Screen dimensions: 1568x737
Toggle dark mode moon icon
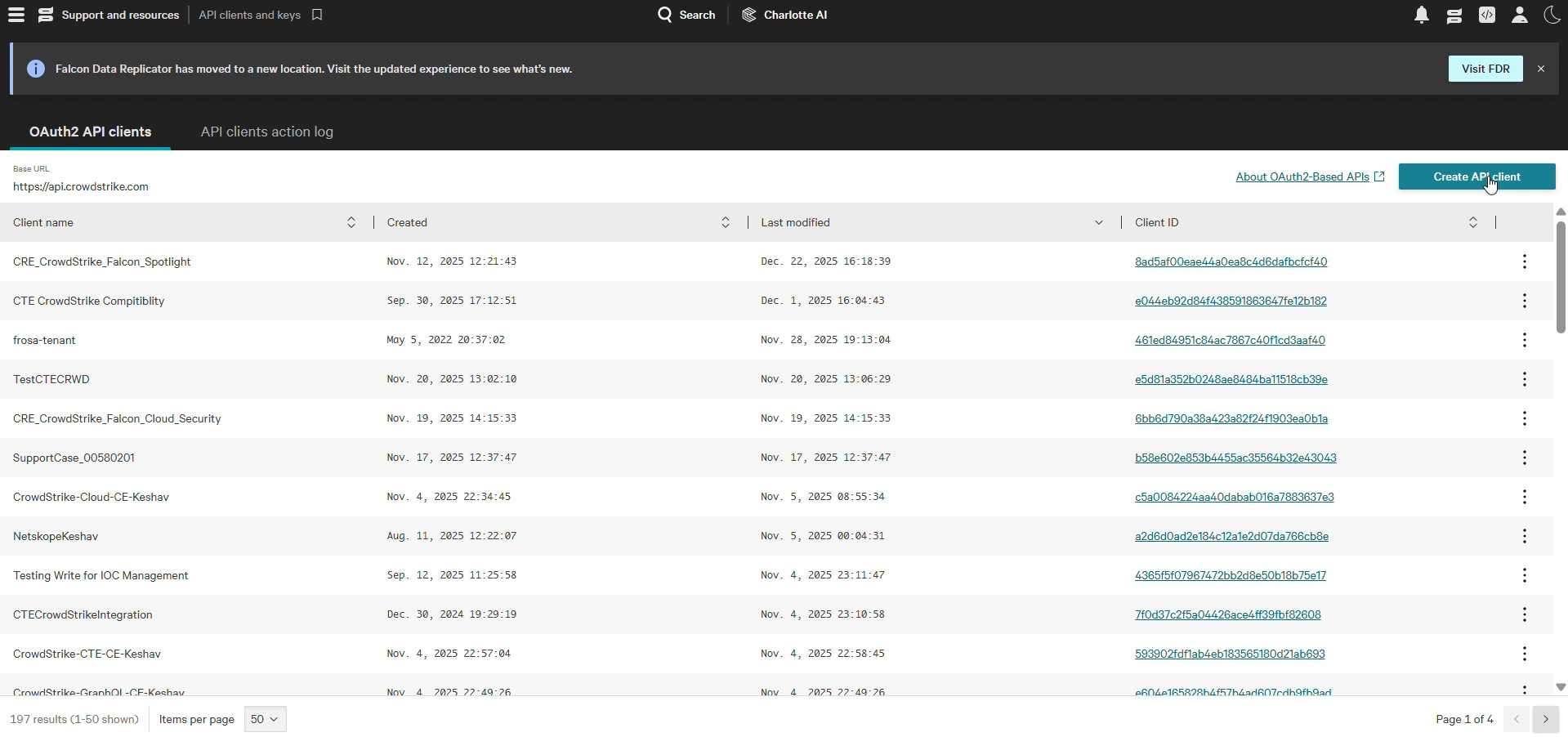[1552, 15]
